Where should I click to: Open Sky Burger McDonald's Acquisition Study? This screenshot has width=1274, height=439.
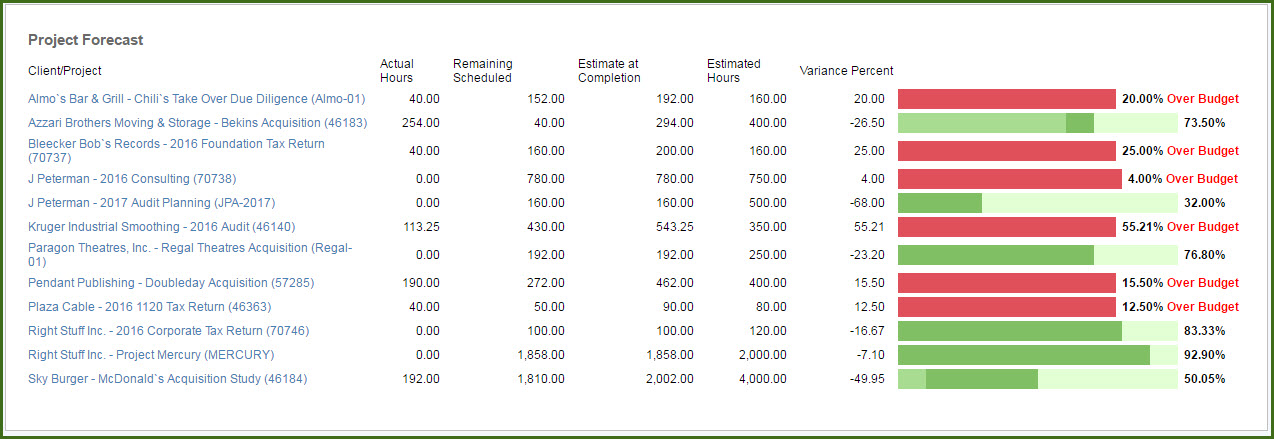(x=168, y=379)
